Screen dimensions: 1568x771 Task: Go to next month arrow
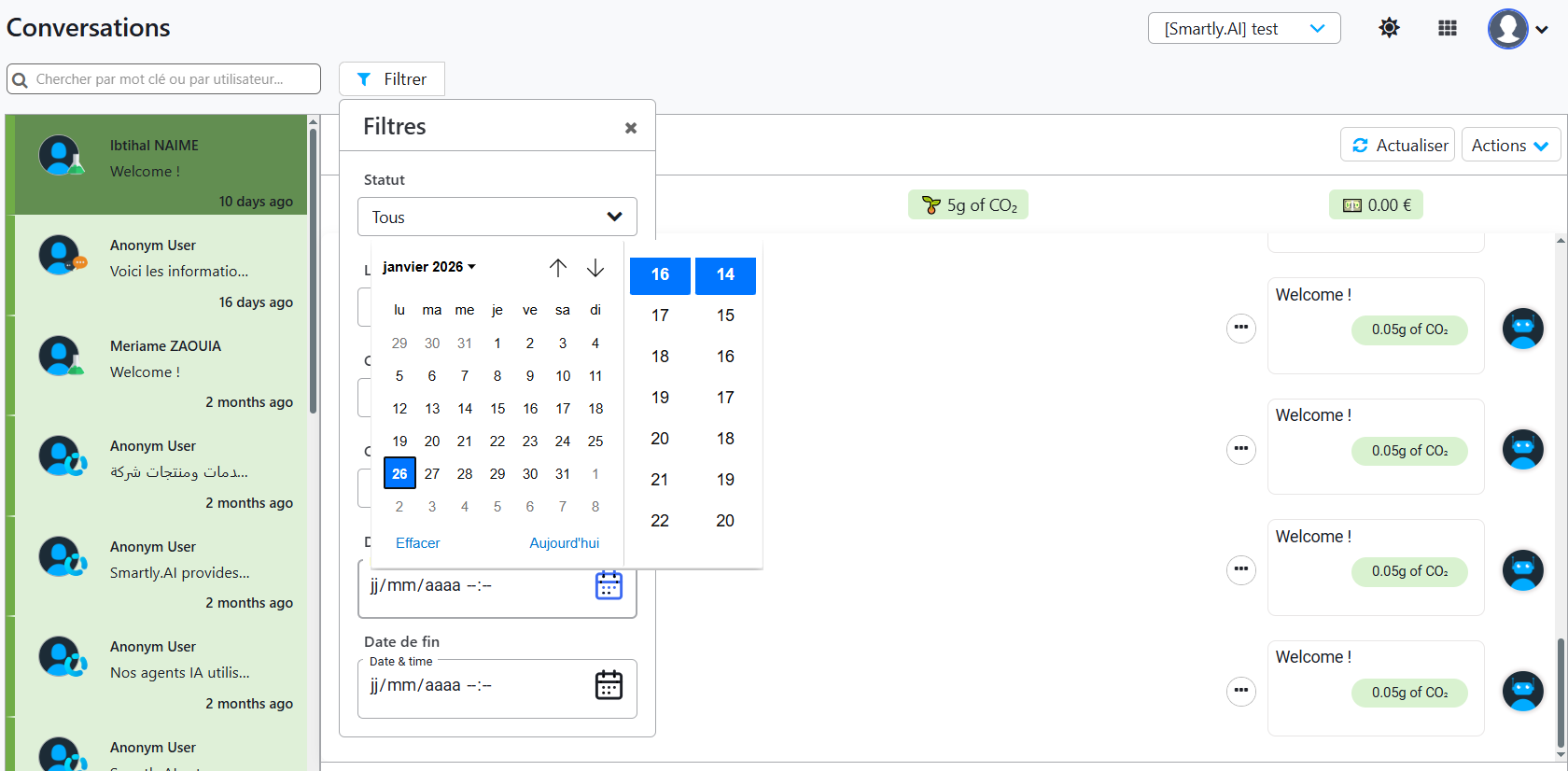tap(595, 268)
